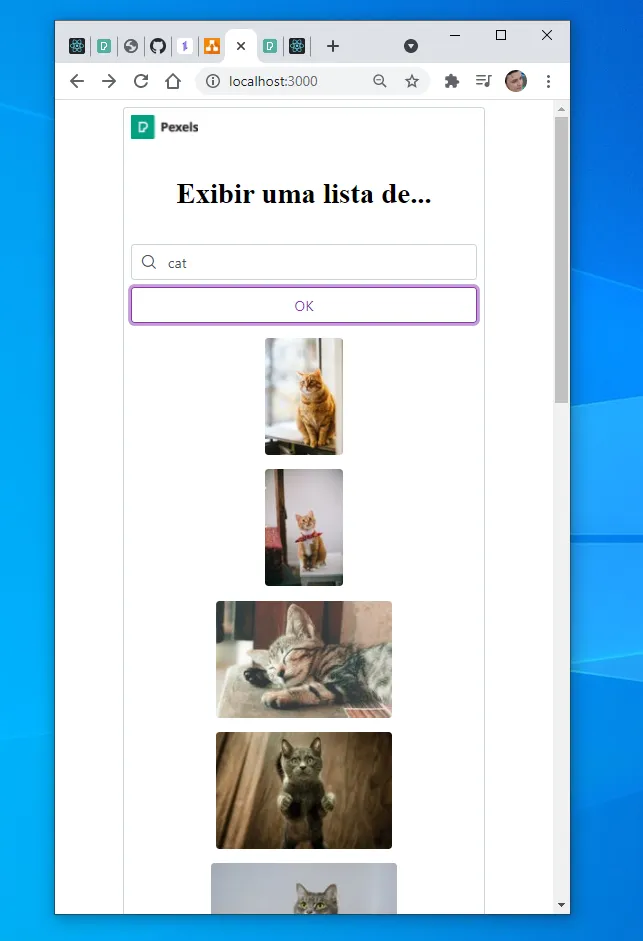Click the search magnifier in the field
Screen dimensions: 643x941
149,262
